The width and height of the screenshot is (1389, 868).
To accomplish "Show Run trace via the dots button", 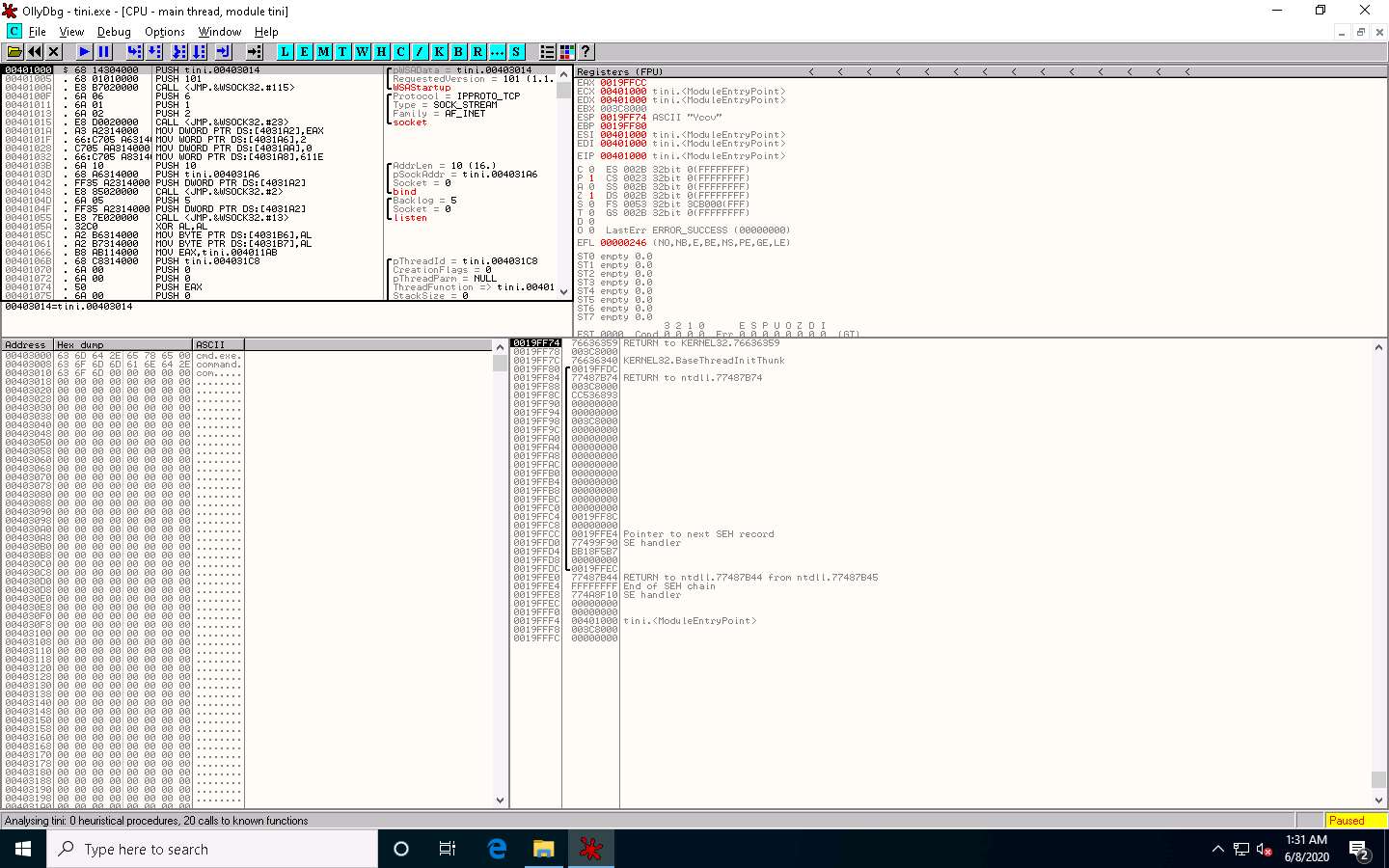I will point(498,52).
